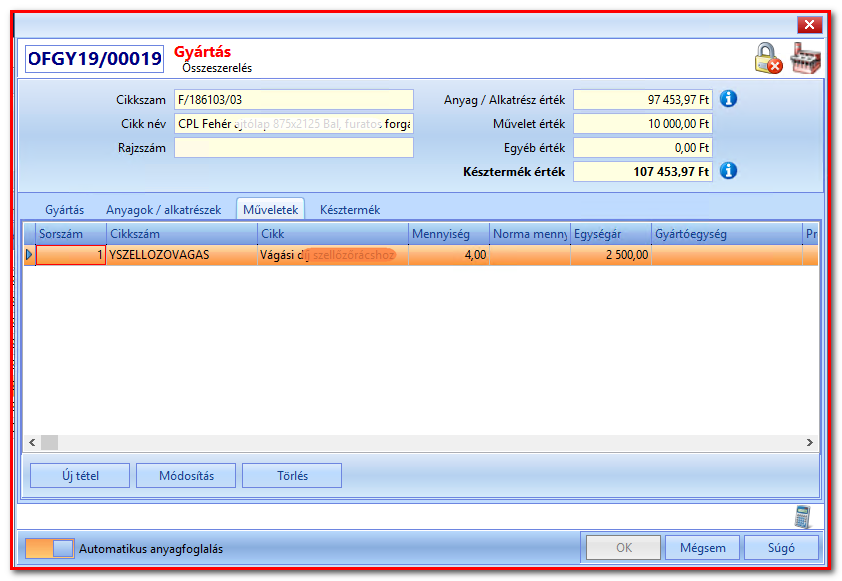The height and width of the screenshot is (581, 842).
Task: Open the calculator icon
Action: click(803, 517)
